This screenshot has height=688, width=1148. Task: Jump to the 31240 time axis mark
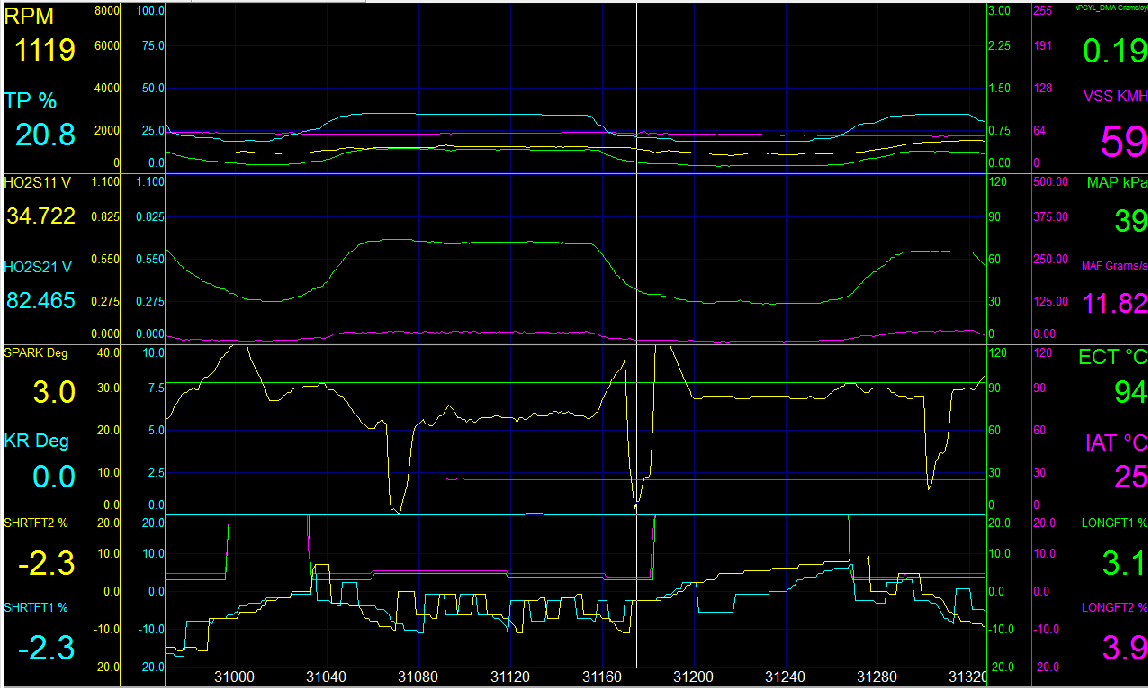[x=786, y=677]
